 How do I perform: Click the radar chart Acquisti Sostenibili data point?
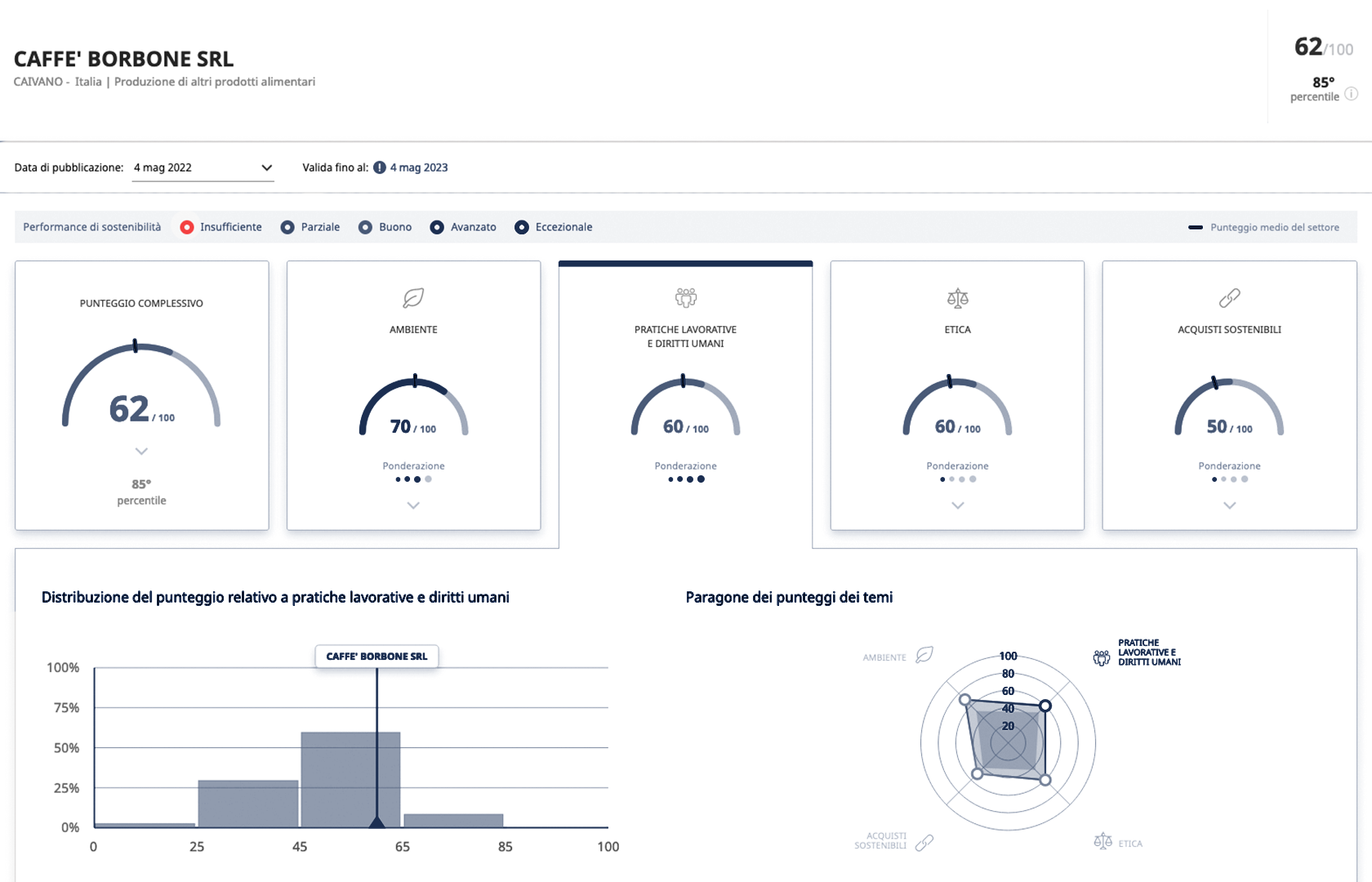tap(978, 773)
